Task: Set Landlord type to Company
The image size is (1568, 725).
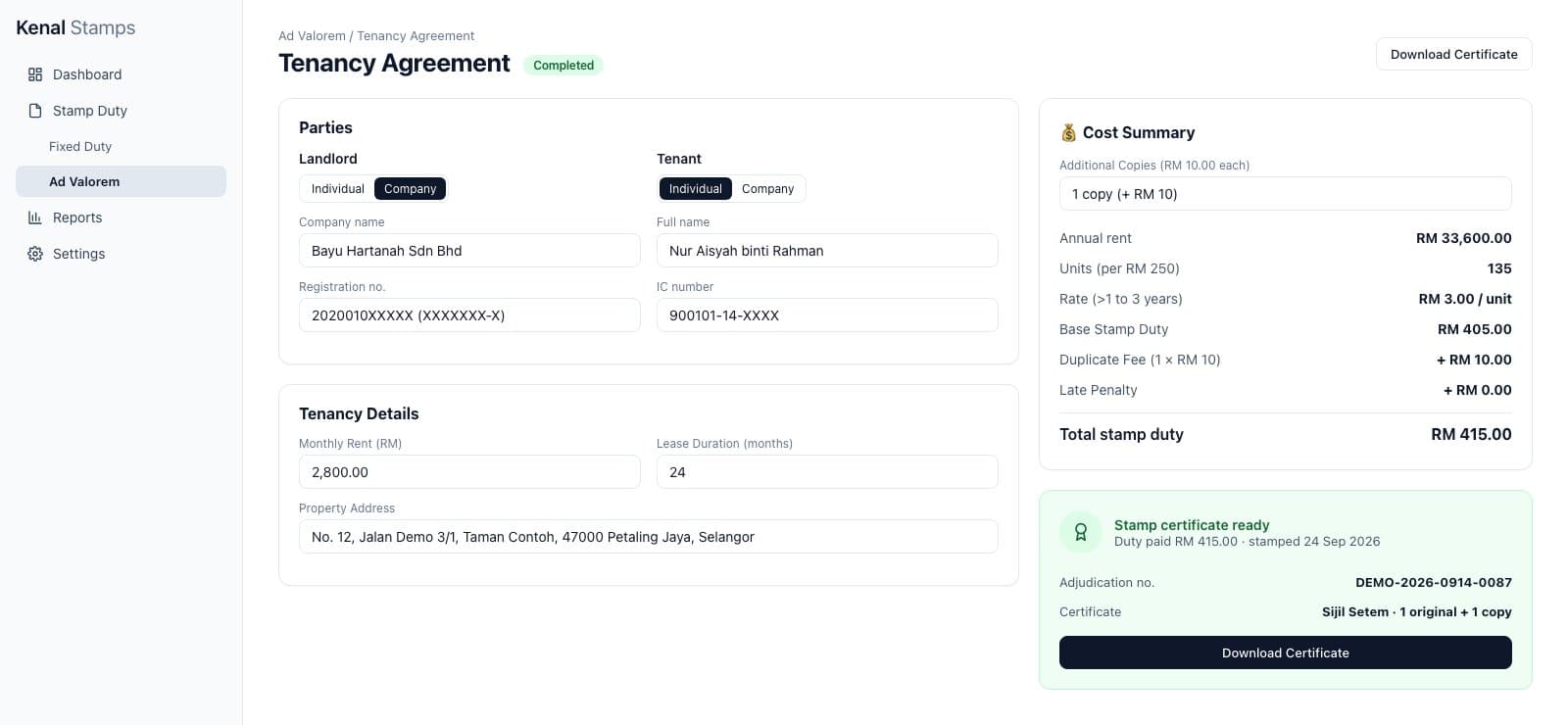Action: click(x=410, y=189)
